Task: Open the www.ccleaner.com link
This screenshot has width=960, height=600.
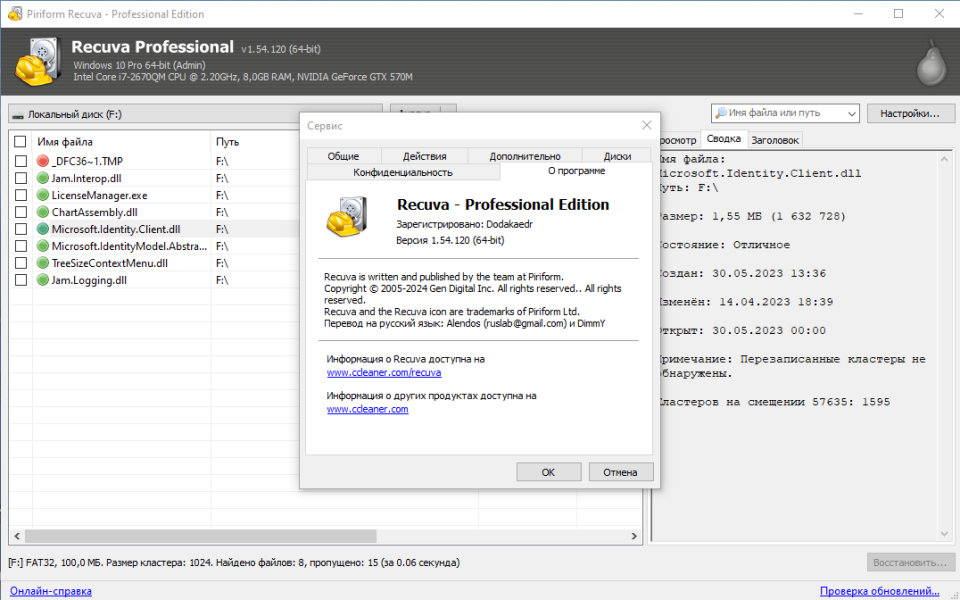Action: 367,409
